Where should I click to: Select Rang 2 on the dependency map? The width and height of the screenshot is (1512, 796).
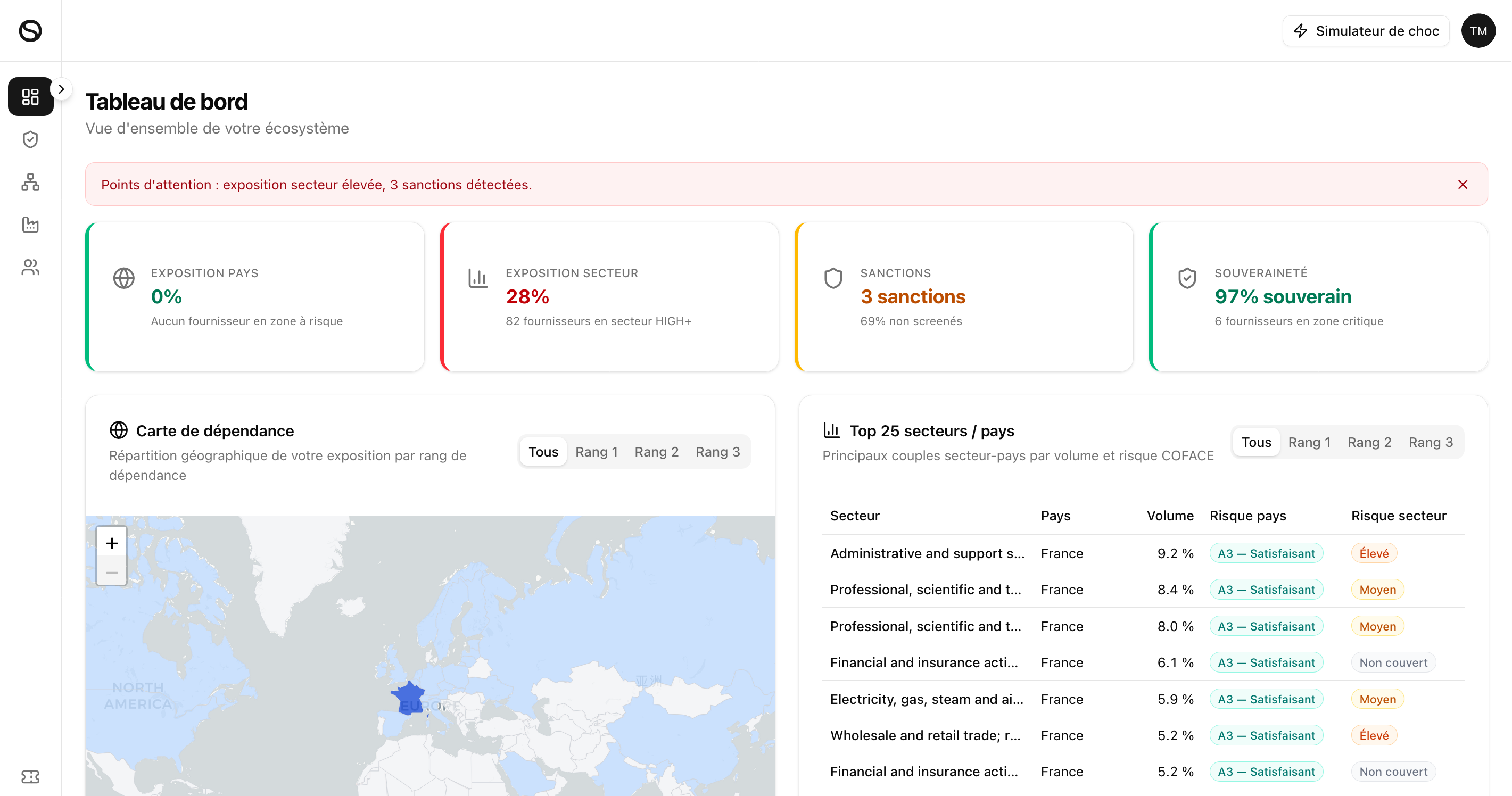pos(656,451)
